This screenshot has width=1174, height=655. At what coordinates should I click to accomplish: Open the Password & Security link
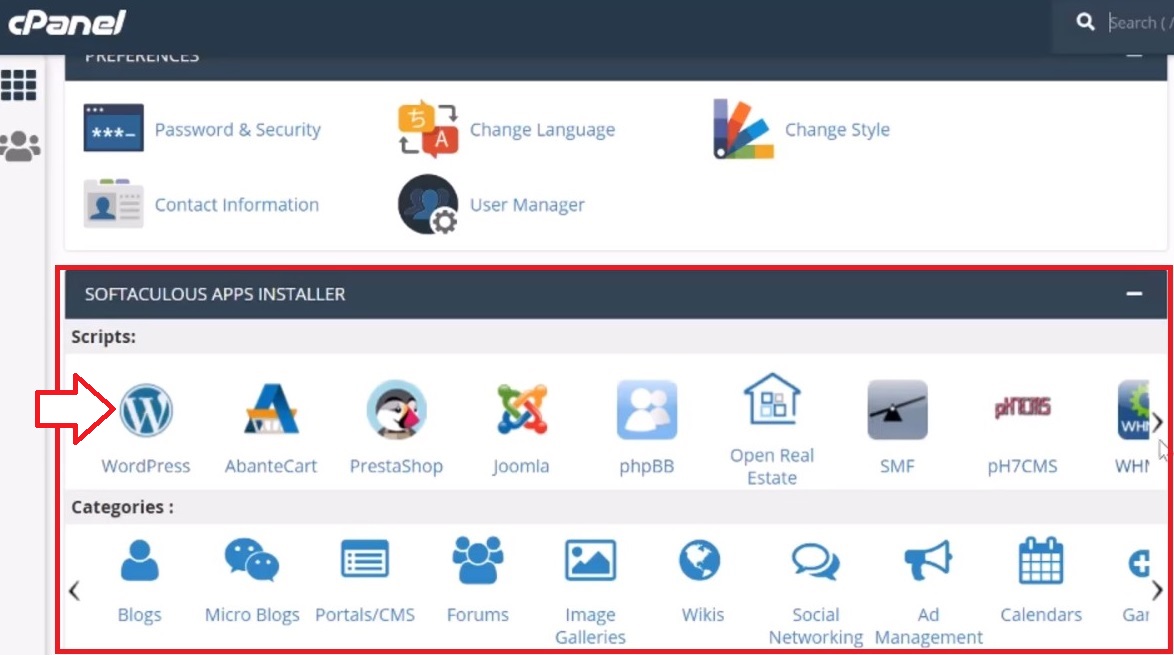pos(237,130)
